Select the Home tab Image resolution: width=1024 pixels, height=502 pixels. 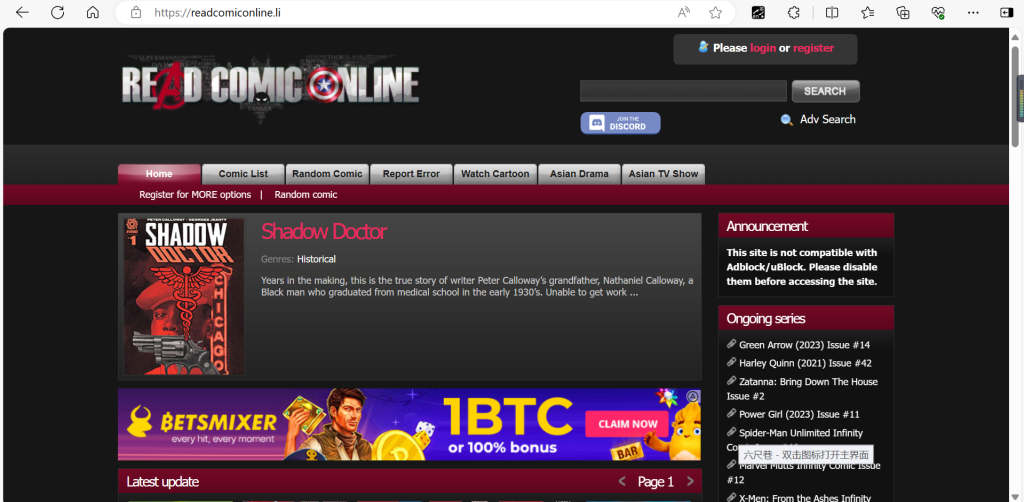click(159, 174)
